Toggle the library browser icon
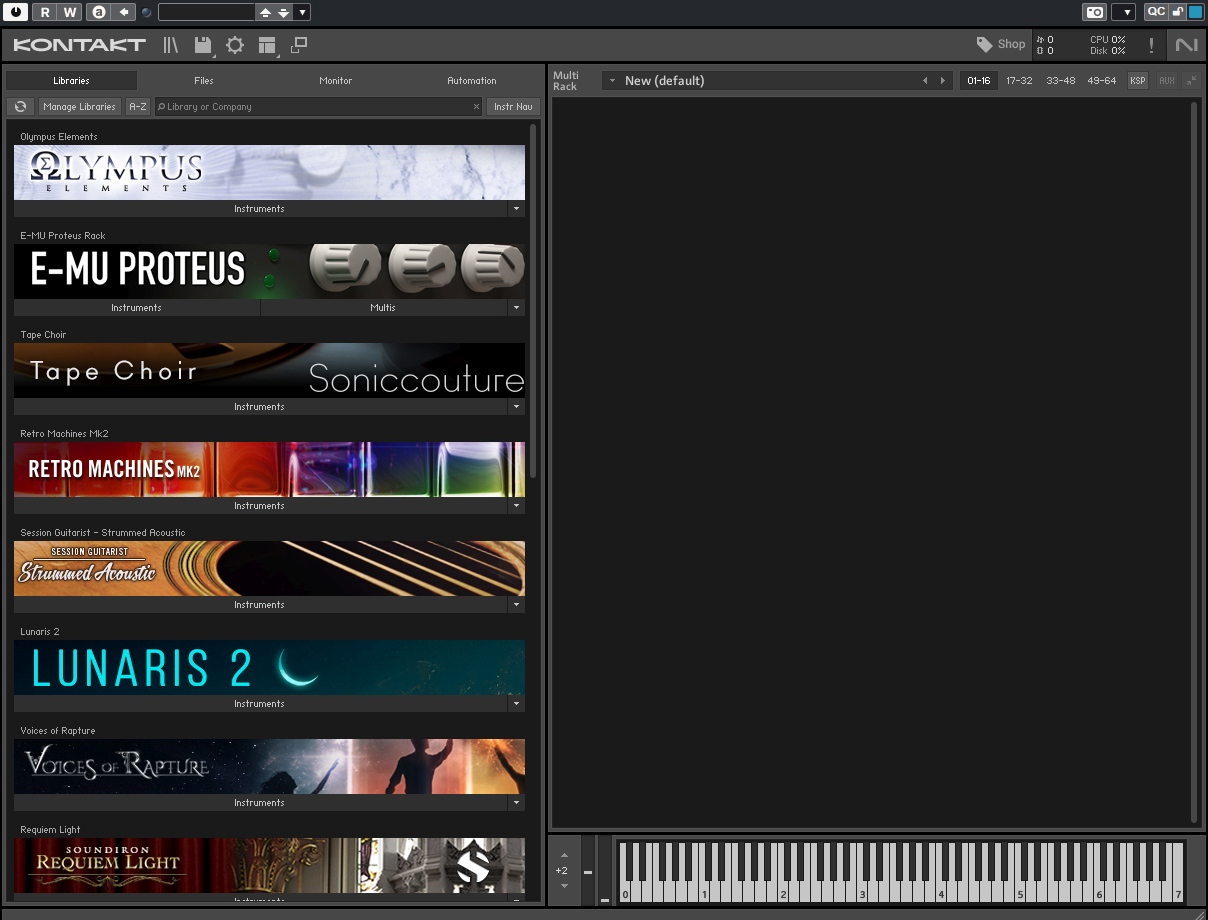 tap(171, 45)
